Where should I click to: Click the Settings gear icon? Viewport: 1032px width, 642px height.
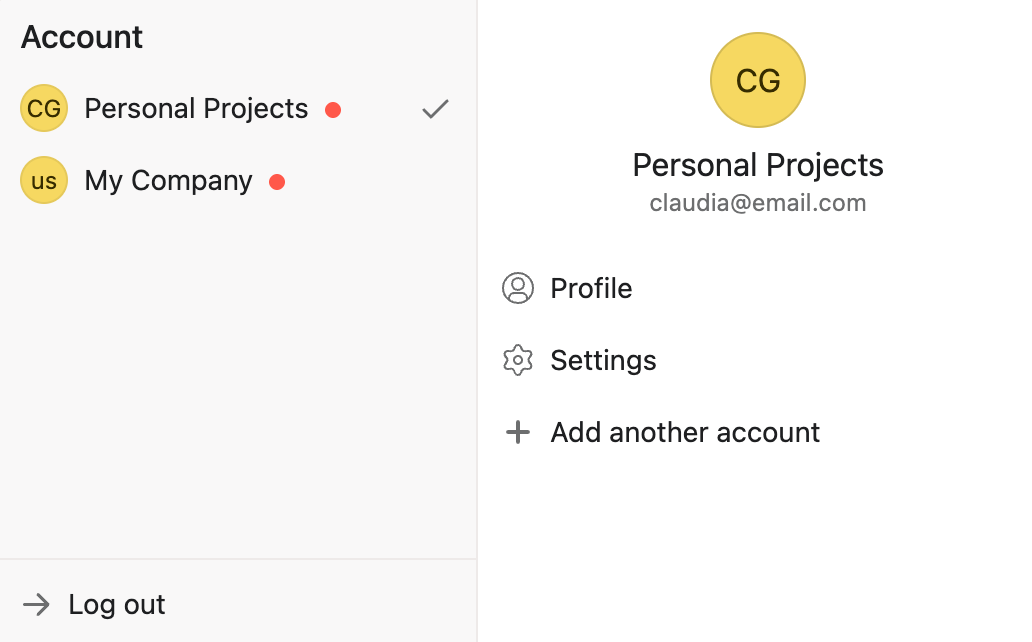pos(517,360)
